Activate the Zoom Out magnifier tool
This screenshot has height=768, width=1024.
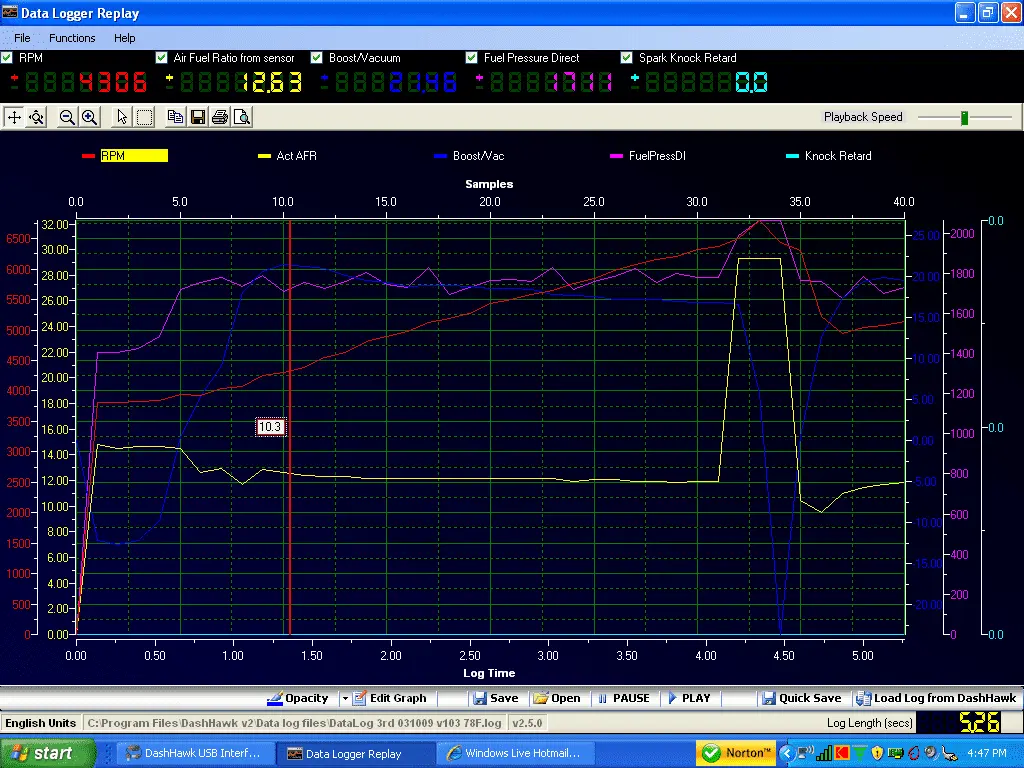pyautogui.click(x=64, y=117)
